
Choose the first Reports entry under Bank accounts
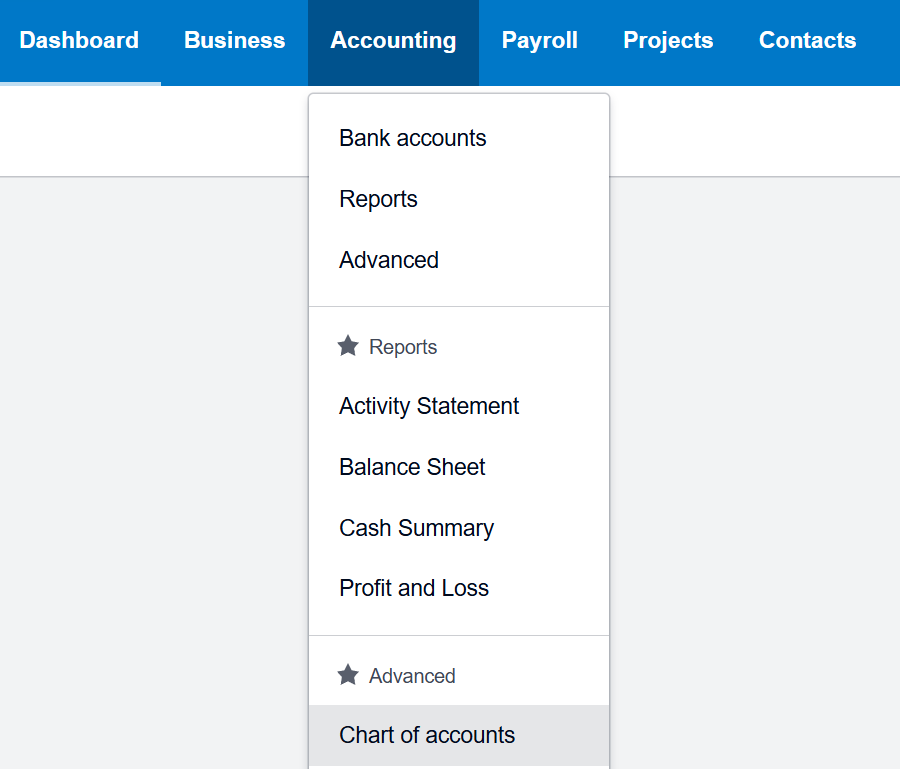tap(378, 199)
